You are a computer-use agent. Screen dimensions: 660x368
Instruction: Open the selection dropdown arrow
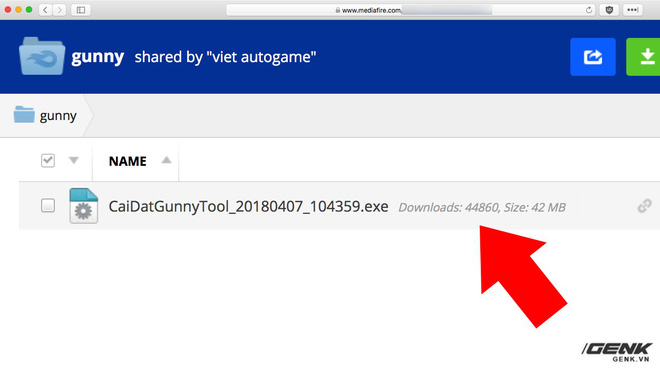[x=74, y=160]
